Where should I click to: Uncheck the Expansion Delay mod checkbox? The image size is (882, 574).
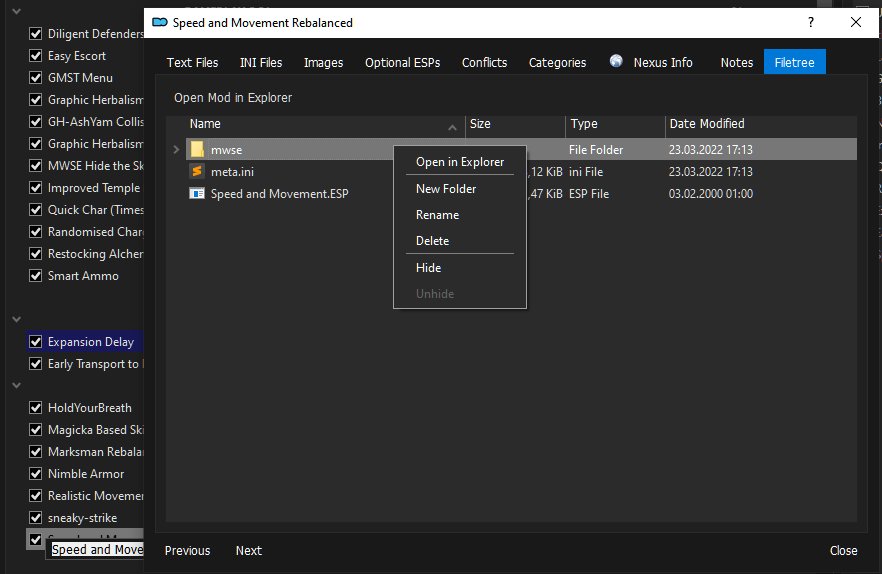(36, 342)
